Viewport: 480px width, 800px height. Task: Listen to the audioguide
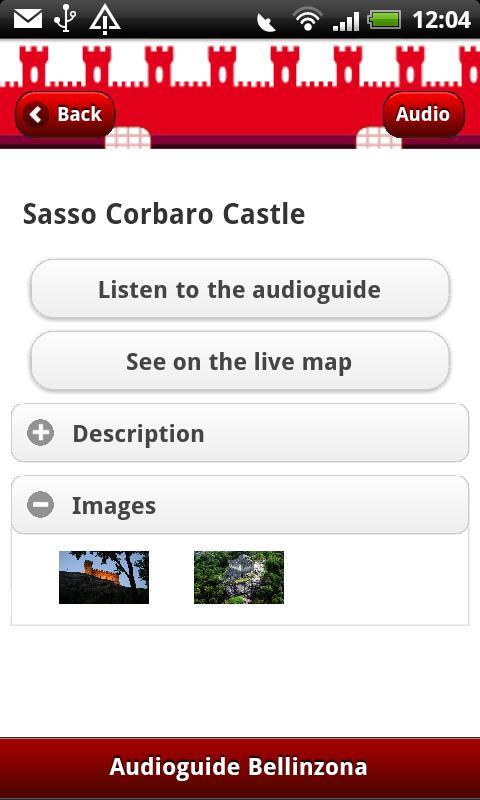click(240, 289)
